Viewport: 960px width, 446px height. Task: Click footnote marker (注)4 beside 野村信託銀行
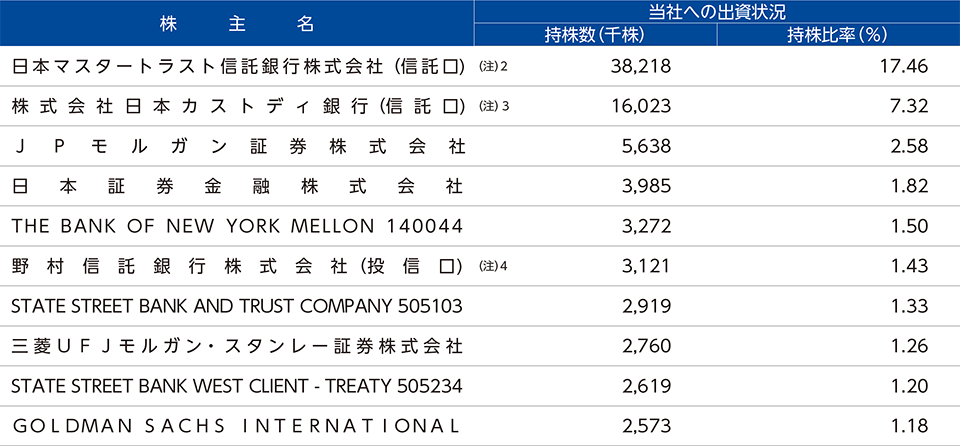point(493,266)
